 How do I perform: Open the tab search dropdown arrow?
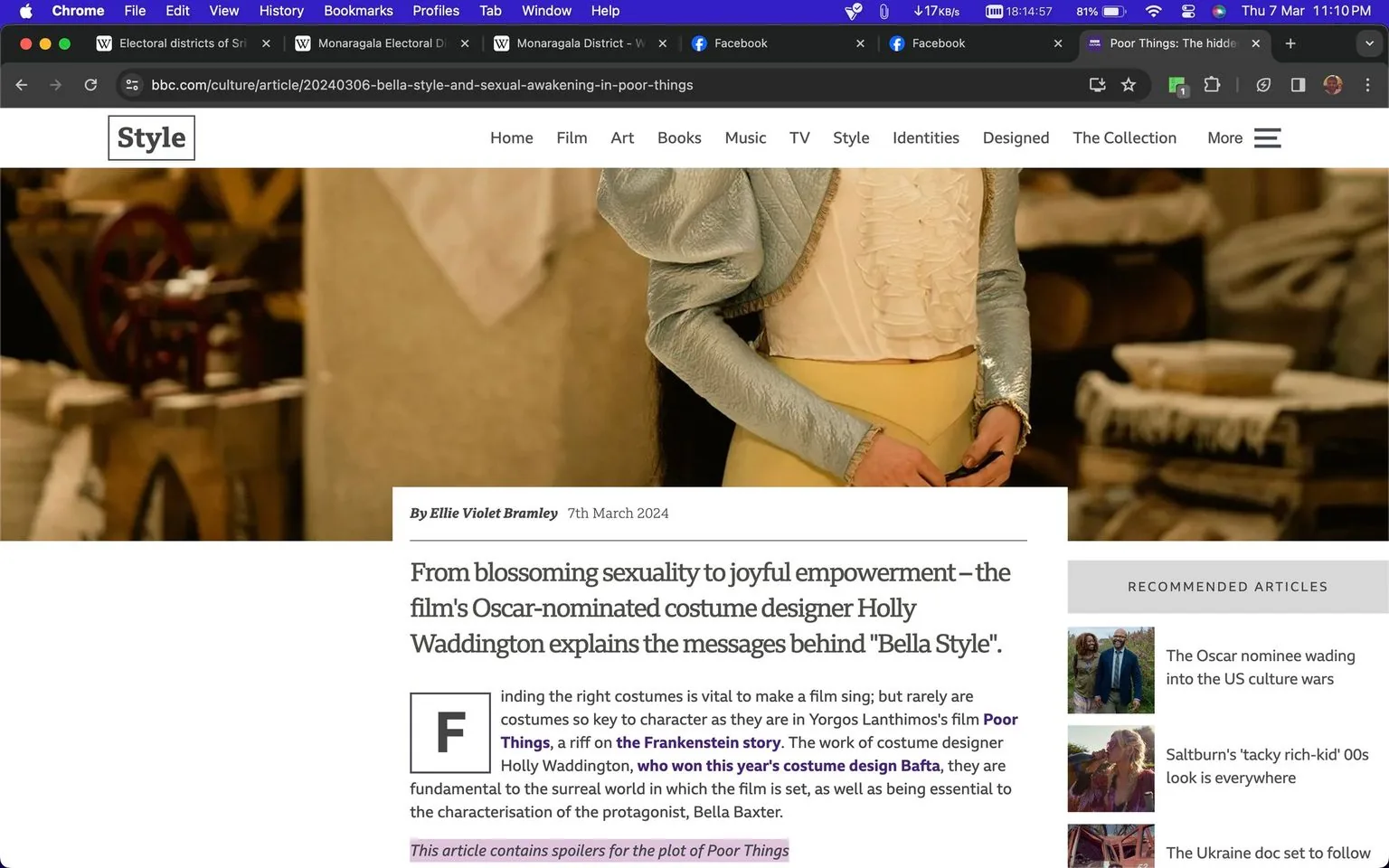1368,43
